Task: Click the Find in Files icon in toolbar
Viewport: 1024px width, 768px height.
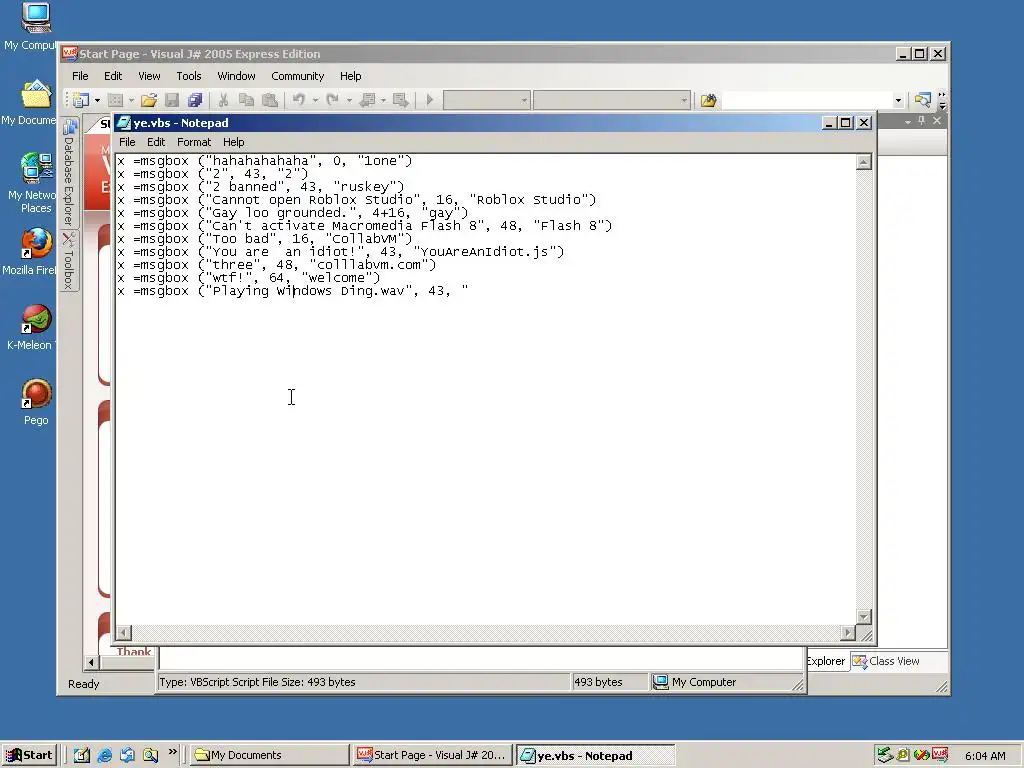Action: 709,100
